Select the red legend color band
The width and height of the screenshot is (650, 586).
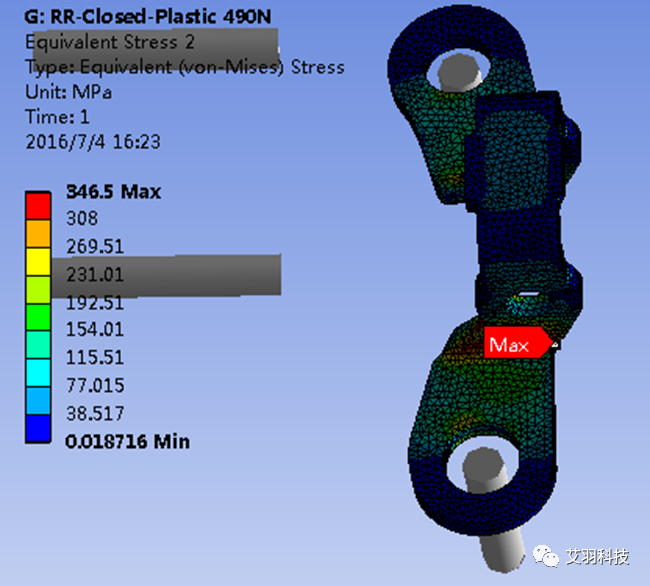click(38, 206)
